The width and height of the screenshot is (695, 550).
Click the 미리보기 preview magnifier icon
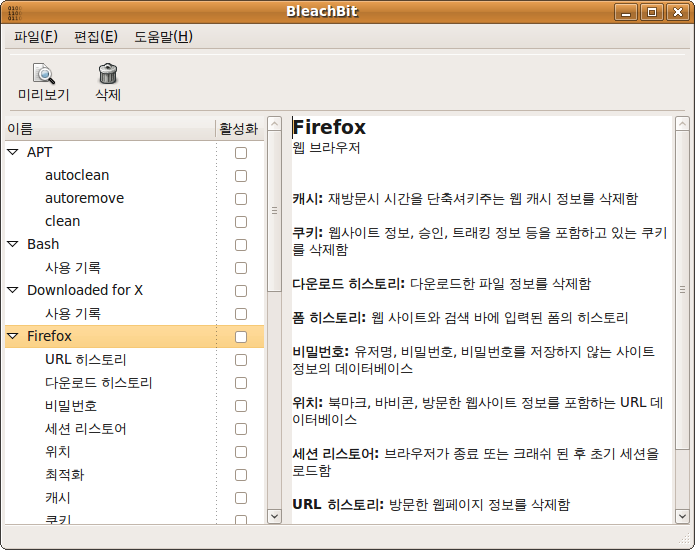pos(44,74)
